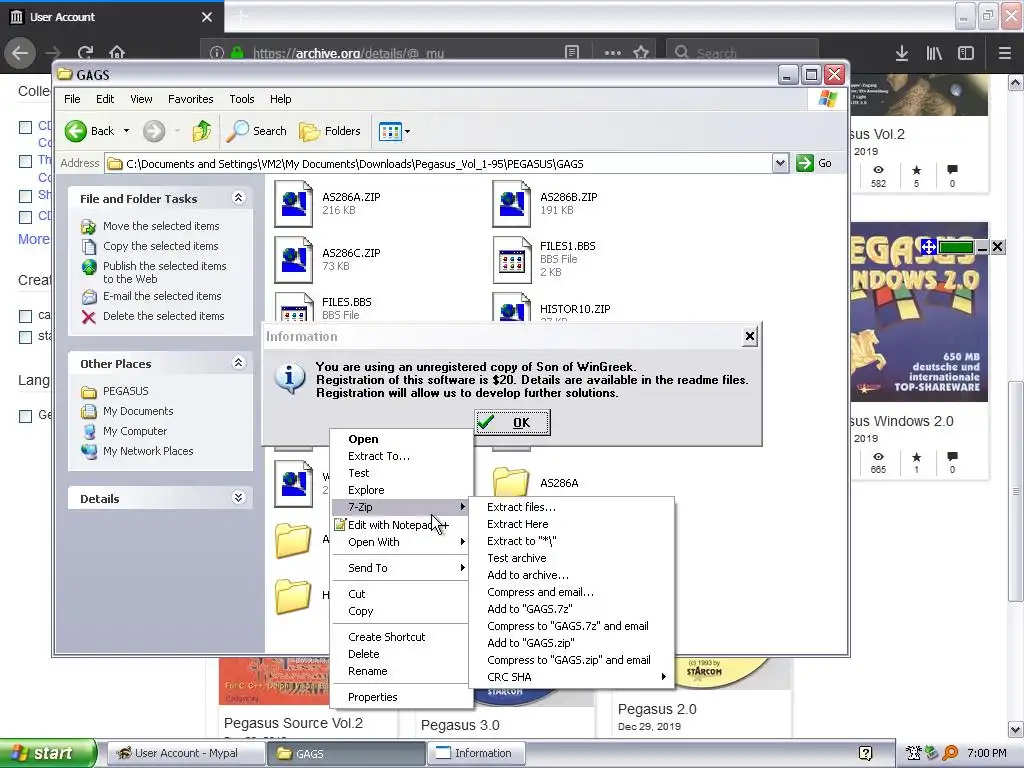Select Extract Here in 7-Zip submenu

pos(571,524)
